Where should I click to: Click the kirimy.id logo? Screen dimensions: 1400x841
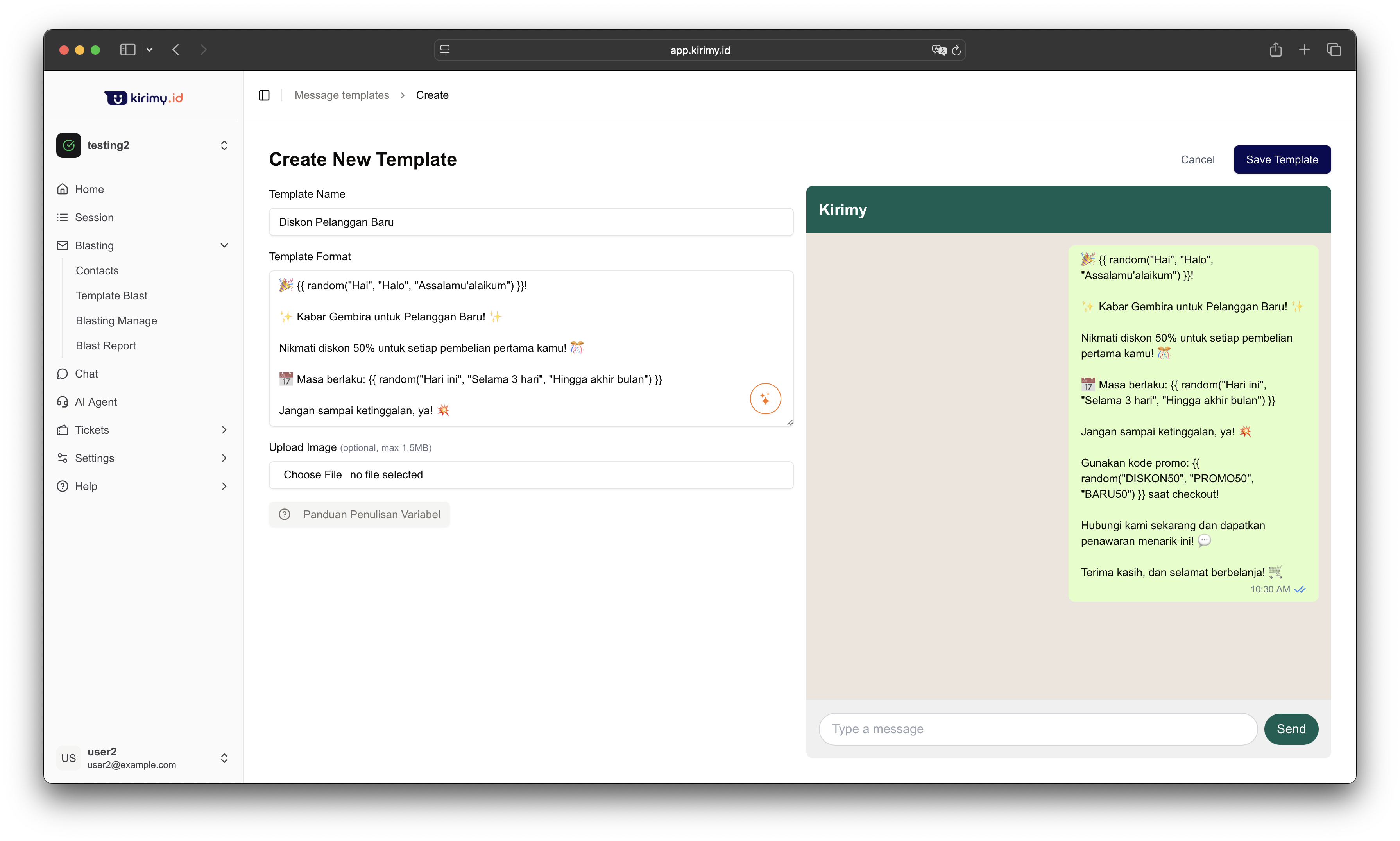click(143, 97)
